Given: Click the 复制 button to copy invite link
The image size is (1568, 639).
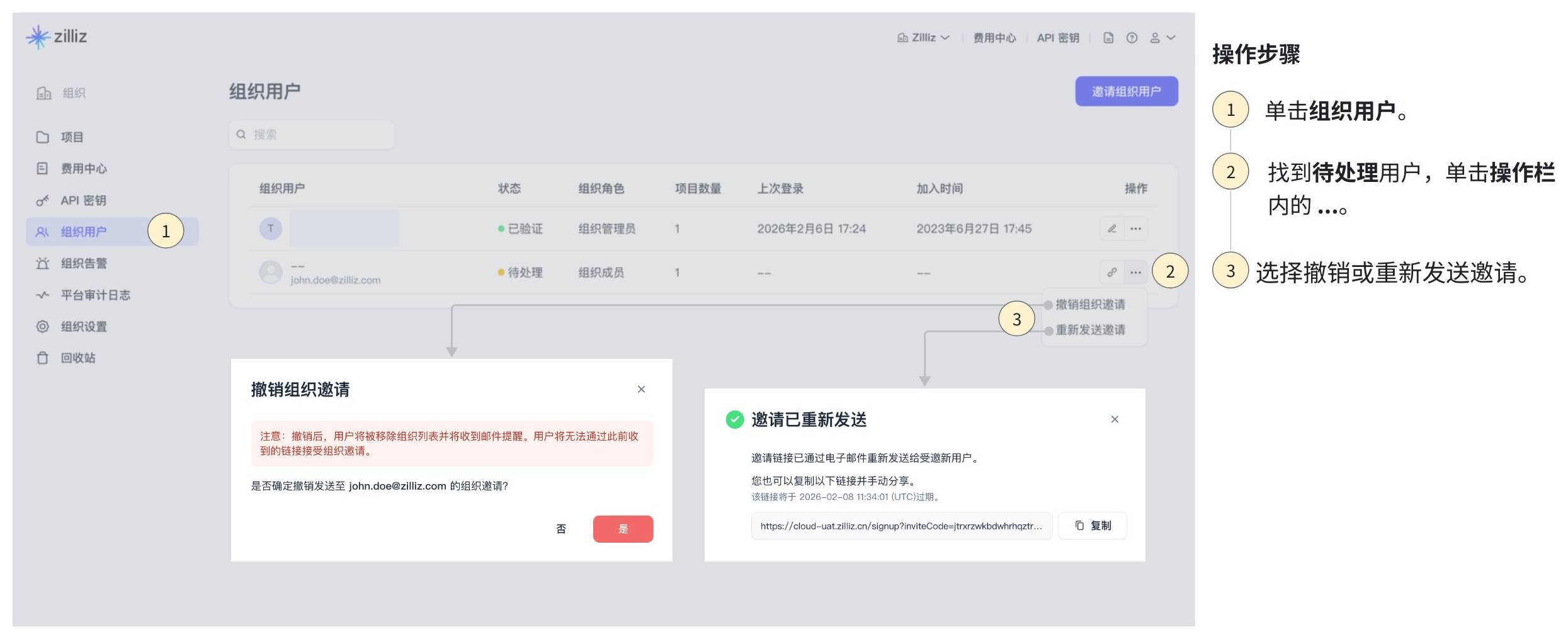Looking at the screenshot, I should (1093, 526).
